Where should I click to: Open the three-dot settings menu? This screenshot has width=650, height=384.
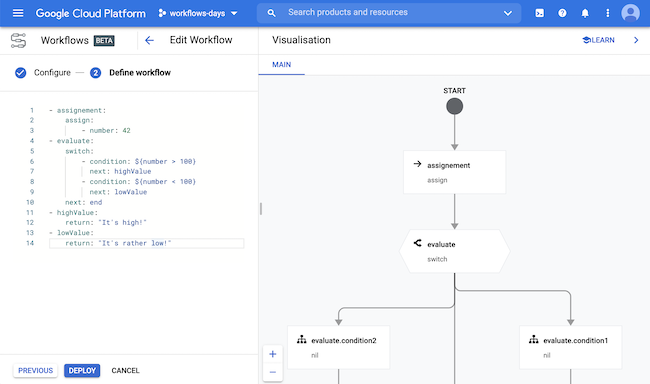point(608,13)
